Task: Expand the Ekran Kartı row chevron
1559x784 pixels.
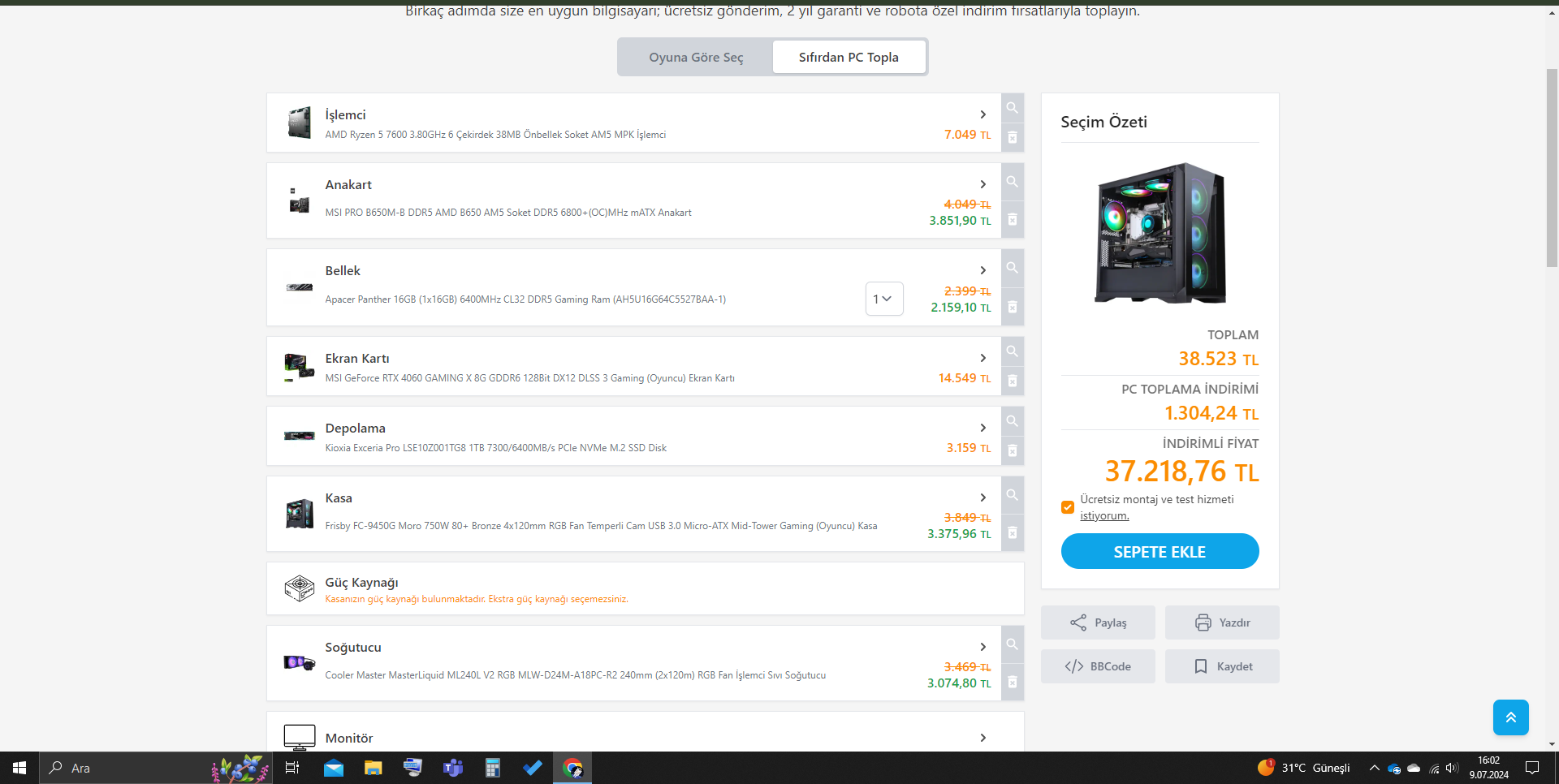Action: coord(983,358)
